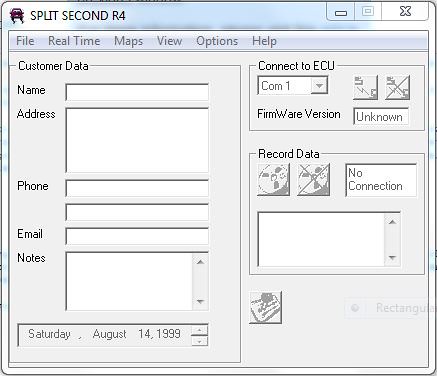437x376 pixels.
Task: Click Notes scrollbar up arrow
Action: point(200,262)
